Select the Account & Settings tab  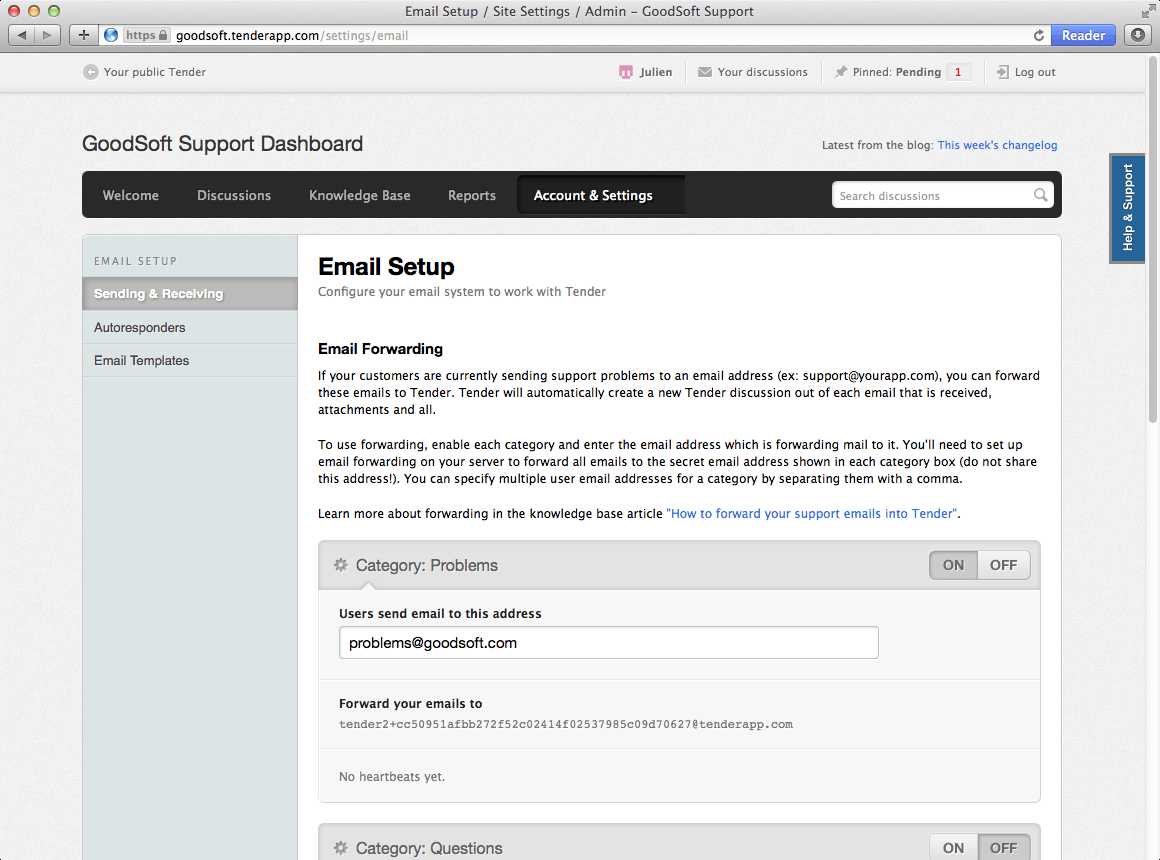(x=601, y=195)
